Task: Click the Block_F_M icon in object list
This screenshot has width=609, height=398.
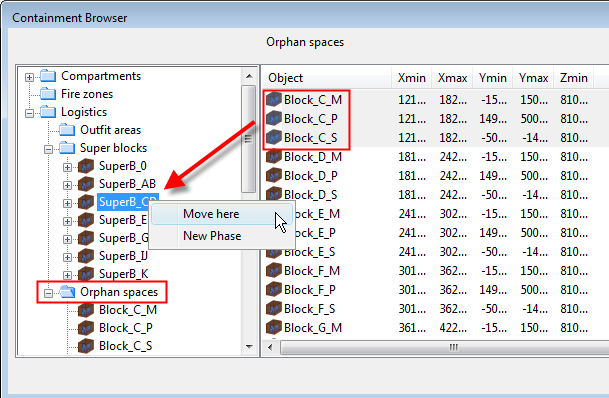Action: click(274, 271)
